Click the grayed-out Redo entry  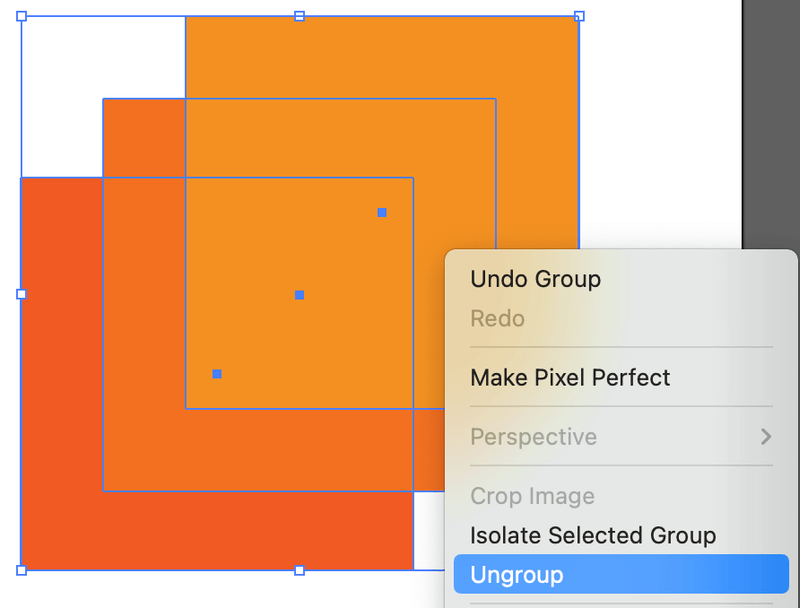click(x=497, y=318)
